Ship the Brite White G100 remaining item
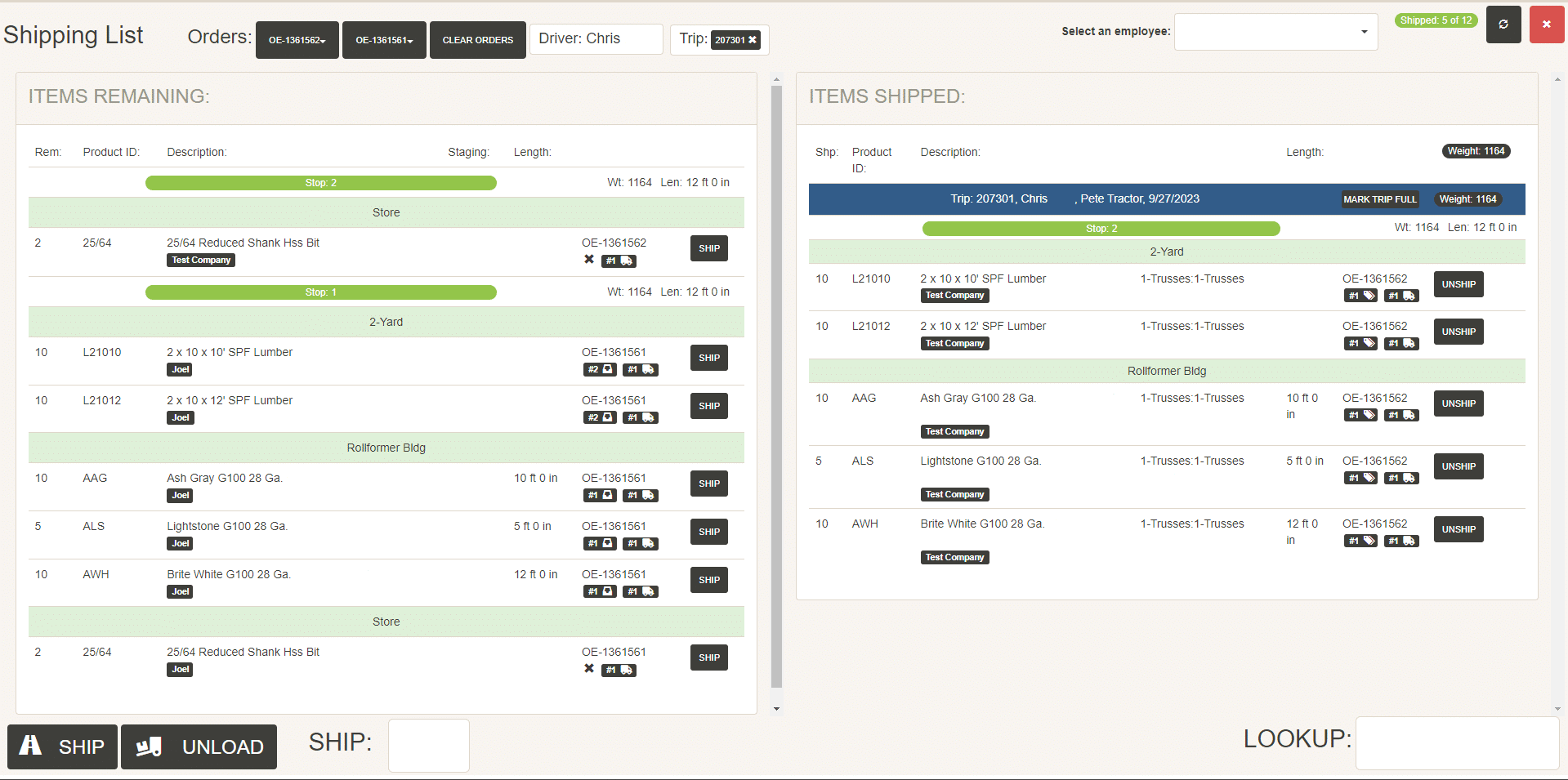This screenshot has width=1568, height=780. 709,580
